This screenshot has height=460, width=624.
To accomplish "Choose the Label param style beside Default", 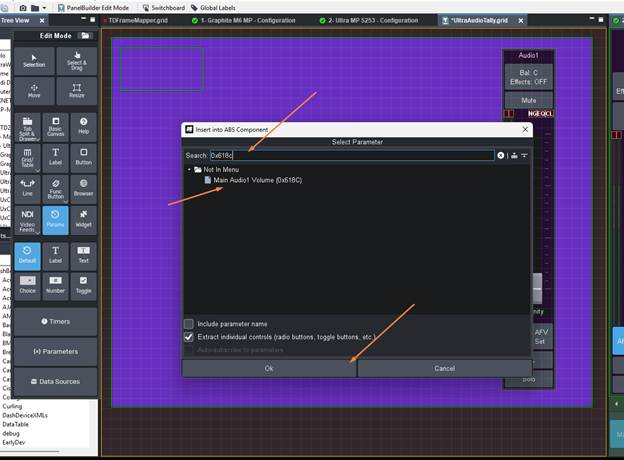I will [x=55, y=256].
